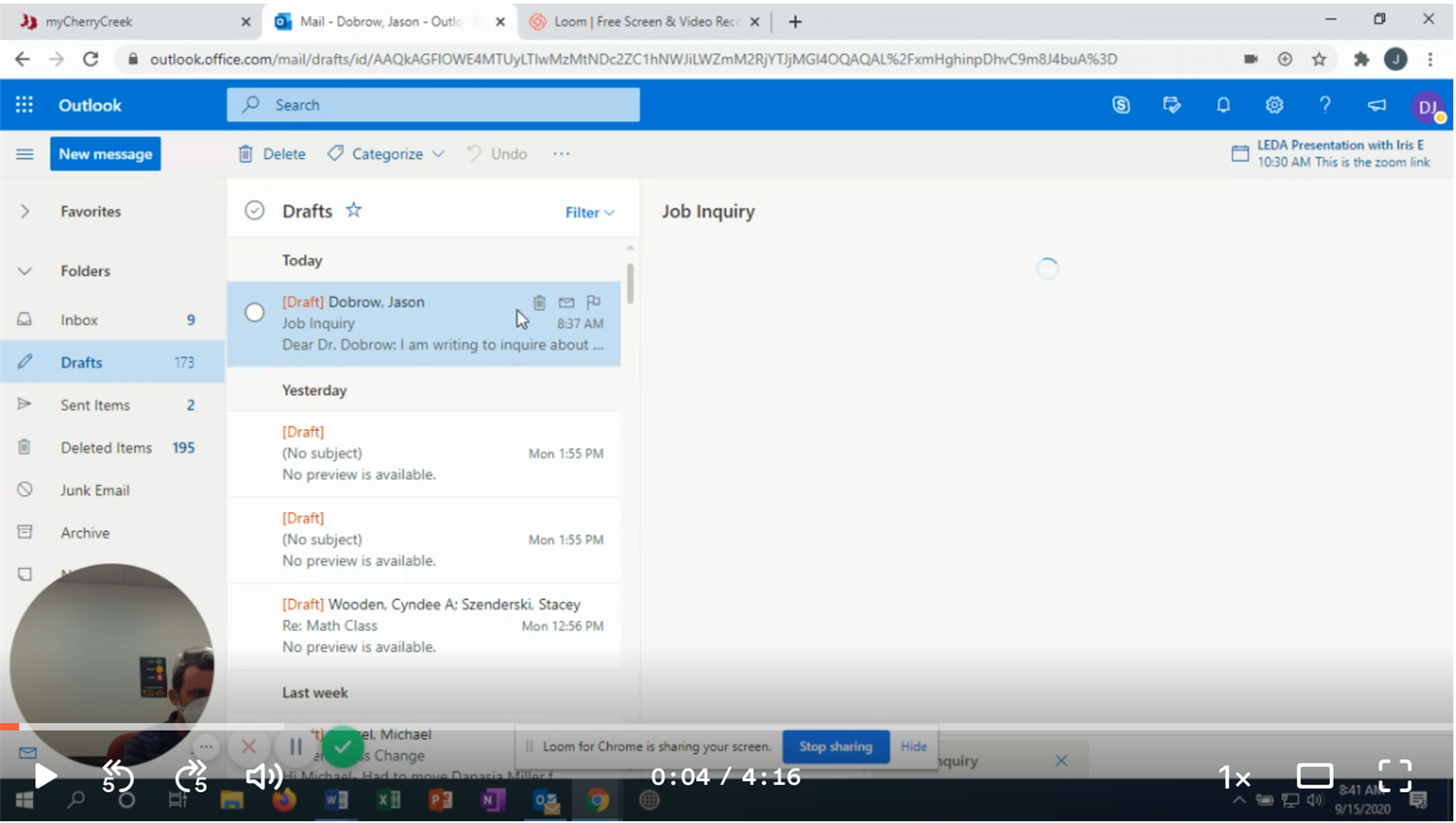Click the browser reload button

click(x=90, y=59)
